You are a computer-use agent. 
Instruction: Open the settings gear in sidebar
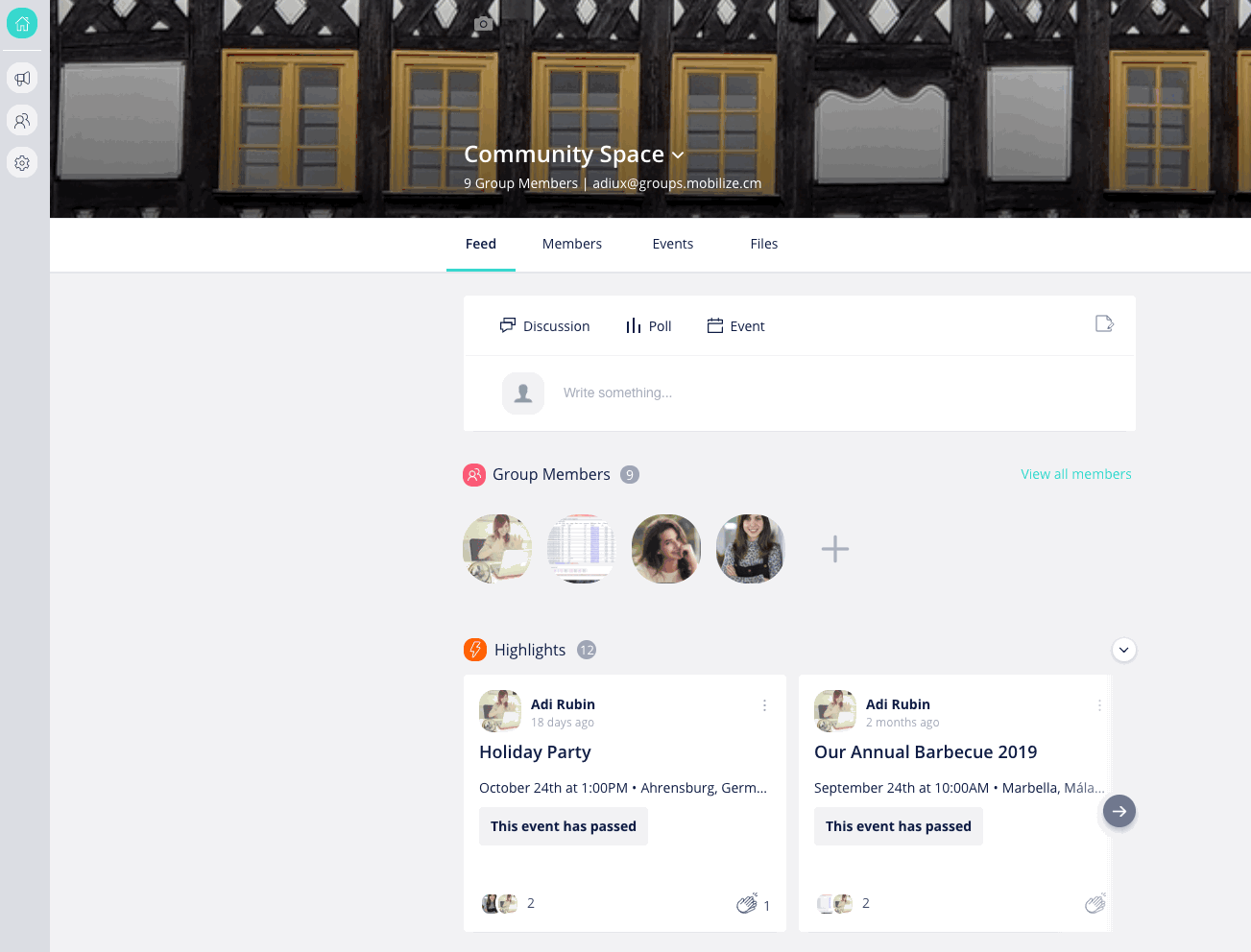pyautogui.click(x=22, y=162)
